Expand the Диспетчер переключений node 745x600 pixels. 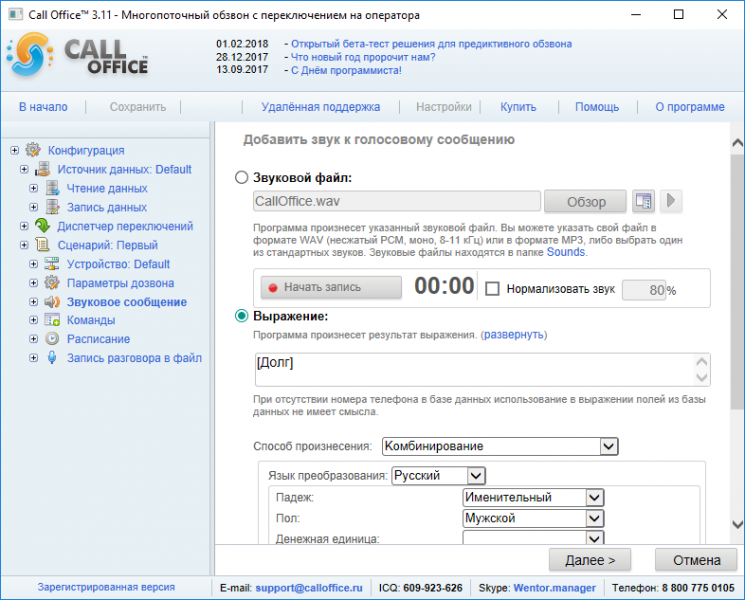[24, 226]
